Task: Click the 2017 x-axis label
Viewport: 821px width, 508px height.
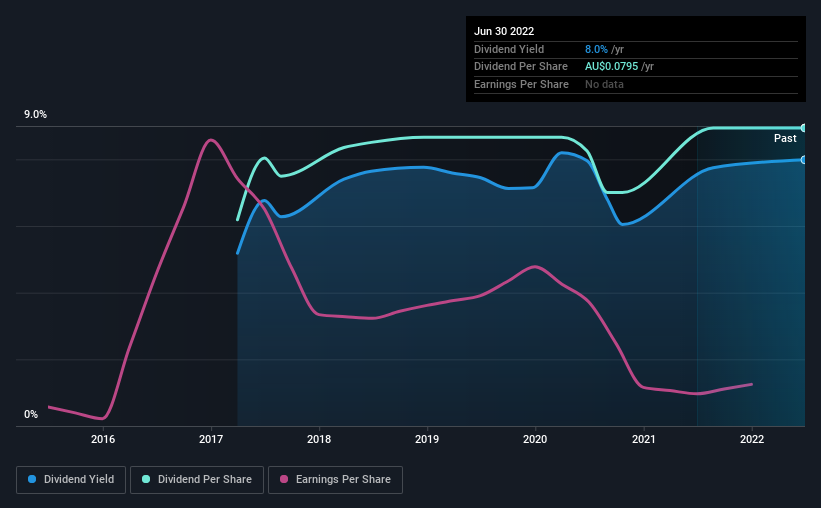Action: click(x=211, y=439)
